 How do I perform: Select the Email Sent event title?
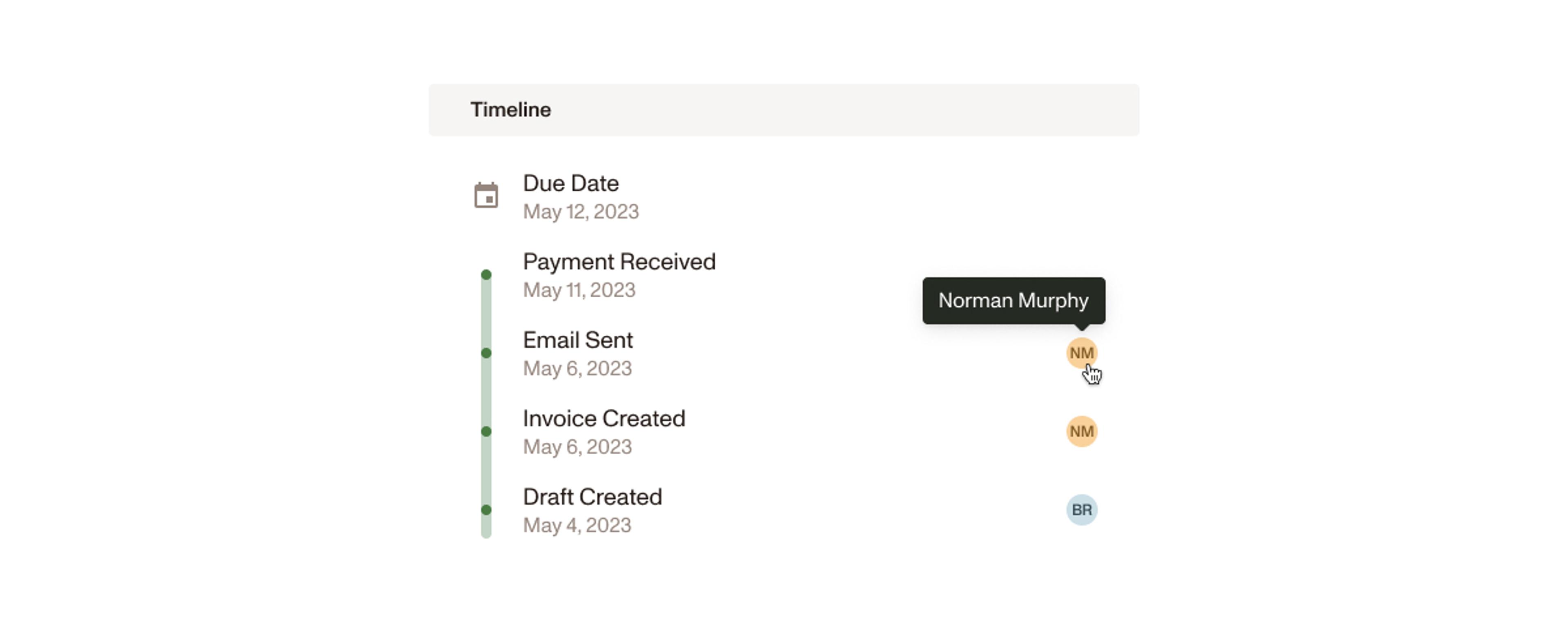click(x=578, y=340)
